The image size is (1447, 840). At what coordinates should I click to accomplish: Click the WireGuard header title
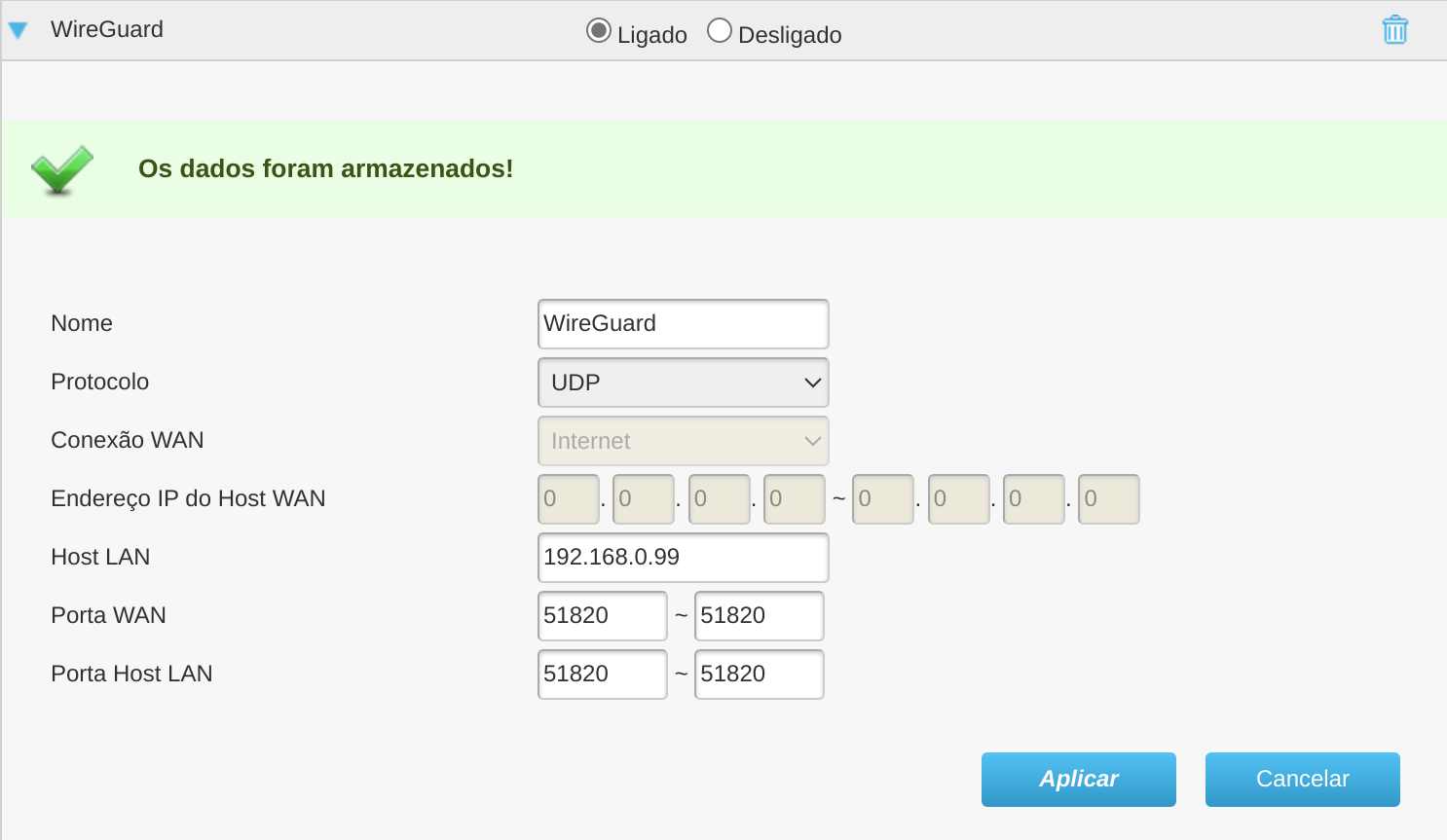[x=106, y=29]
